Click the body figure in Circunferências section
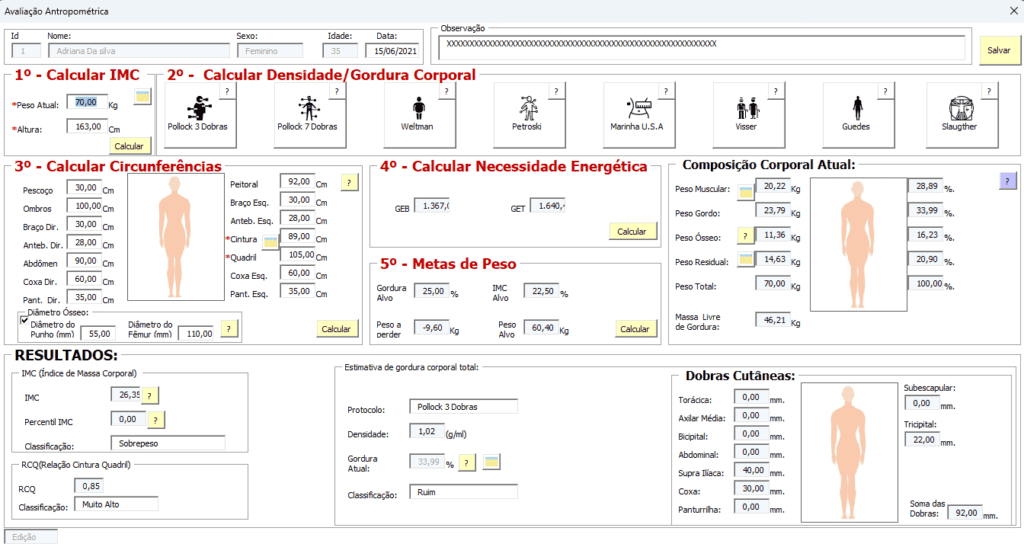Viewport: 1024px width, 547px height. [176, 238]
